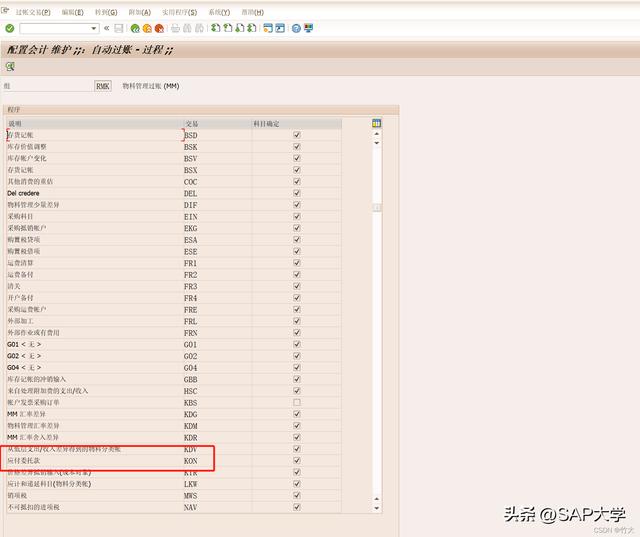Open the command field dropdown arrow
Viewport: 640px width, 537px height.
(94, 28)
